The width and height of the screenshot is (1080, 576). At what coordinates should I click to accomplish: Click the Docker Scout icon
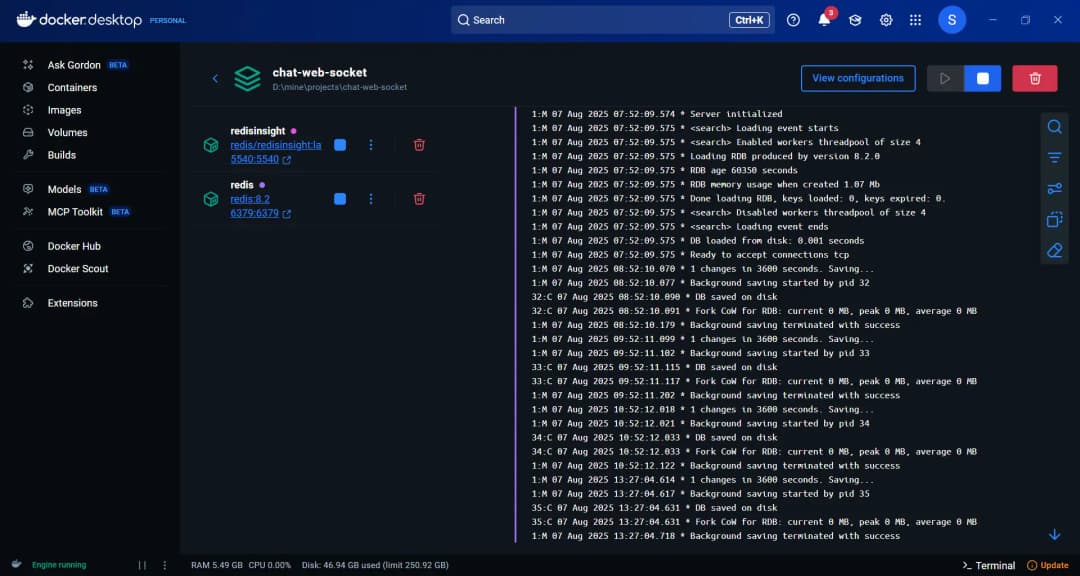(x=28, y=269)
